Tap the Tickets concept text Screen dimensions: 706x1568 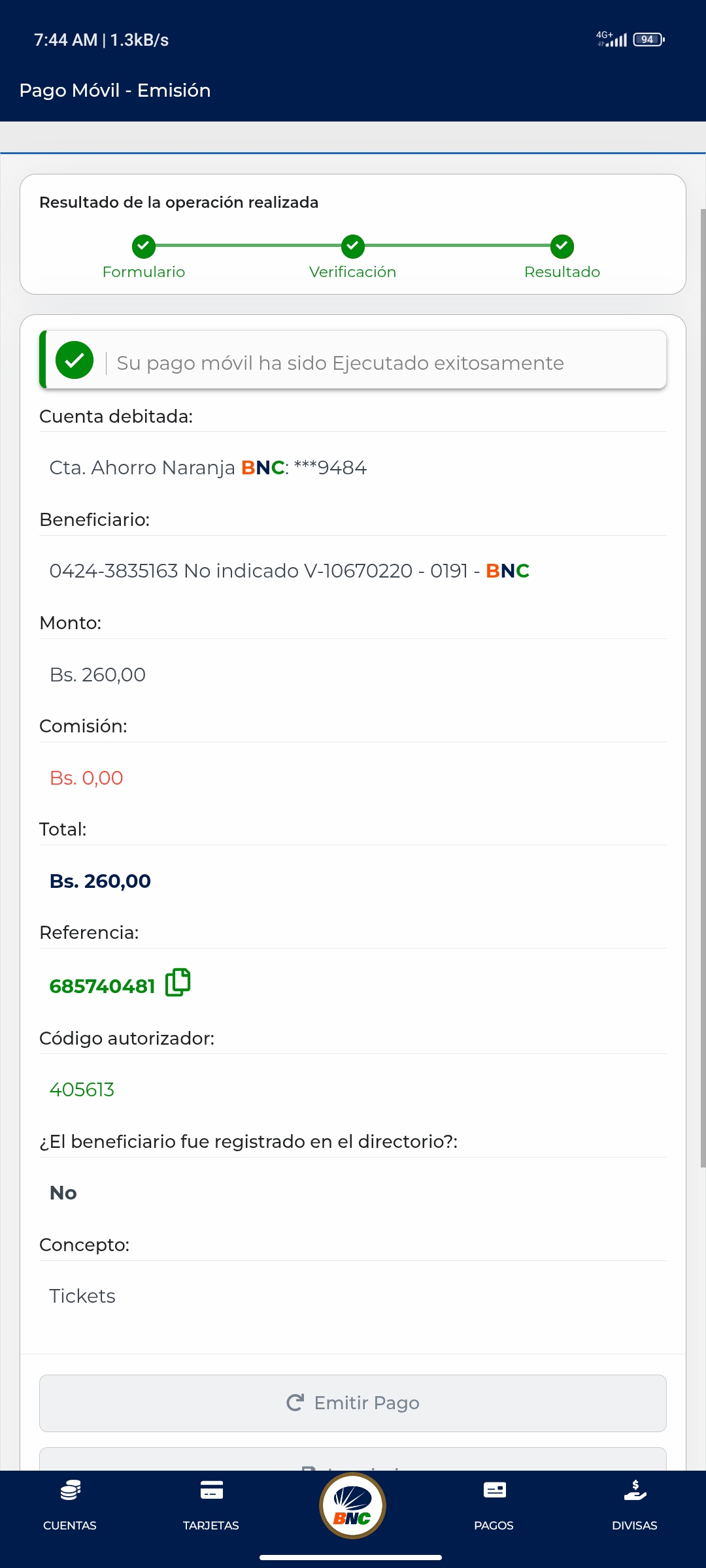82,1296
